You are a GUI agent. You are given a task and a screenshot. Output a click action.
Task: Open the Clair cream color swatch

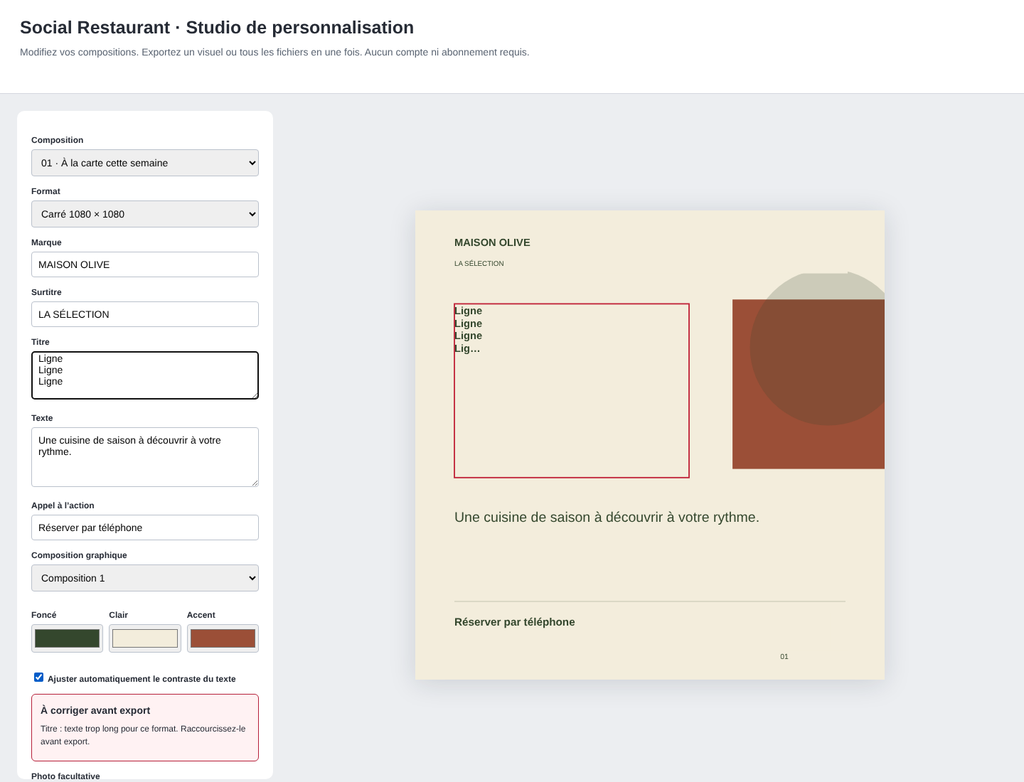(x=145, y=638)
